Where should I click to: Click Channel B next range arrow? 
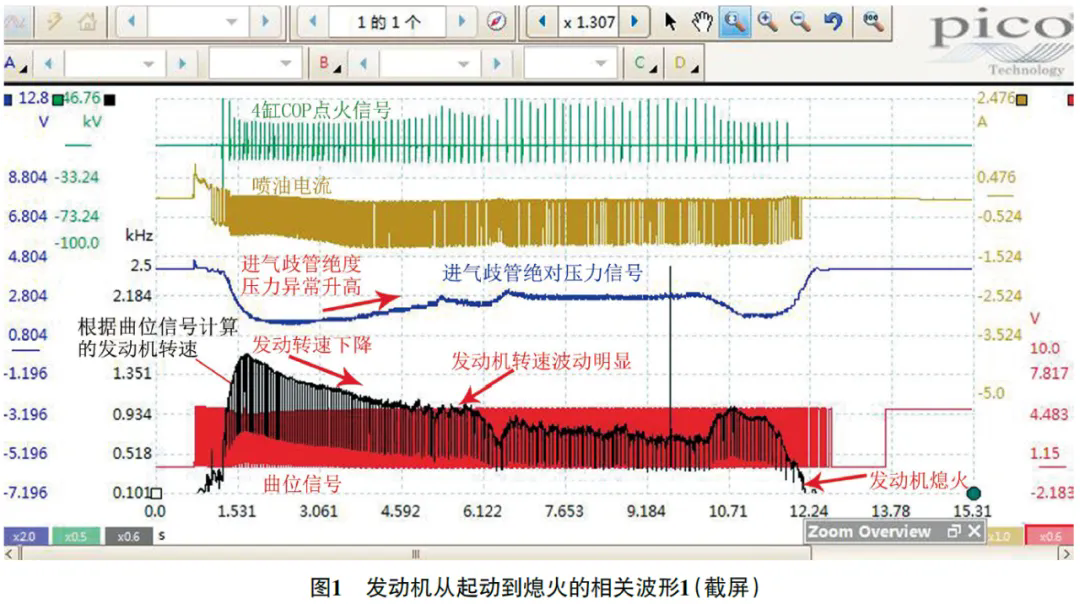click(x=497, y=64)
